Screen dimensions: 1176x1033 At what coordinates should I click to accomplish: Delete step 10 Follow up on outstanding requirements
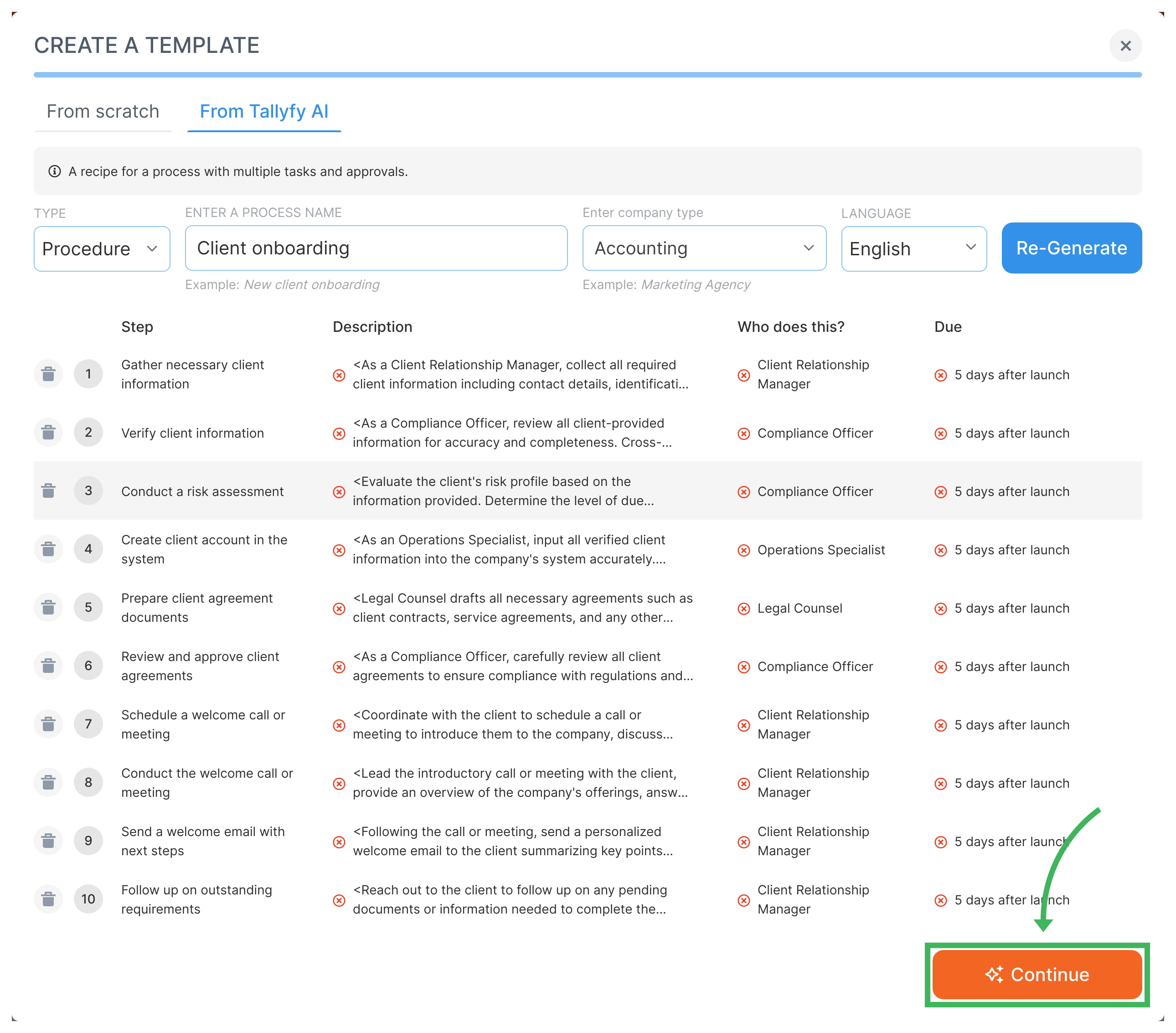[48, 899]
